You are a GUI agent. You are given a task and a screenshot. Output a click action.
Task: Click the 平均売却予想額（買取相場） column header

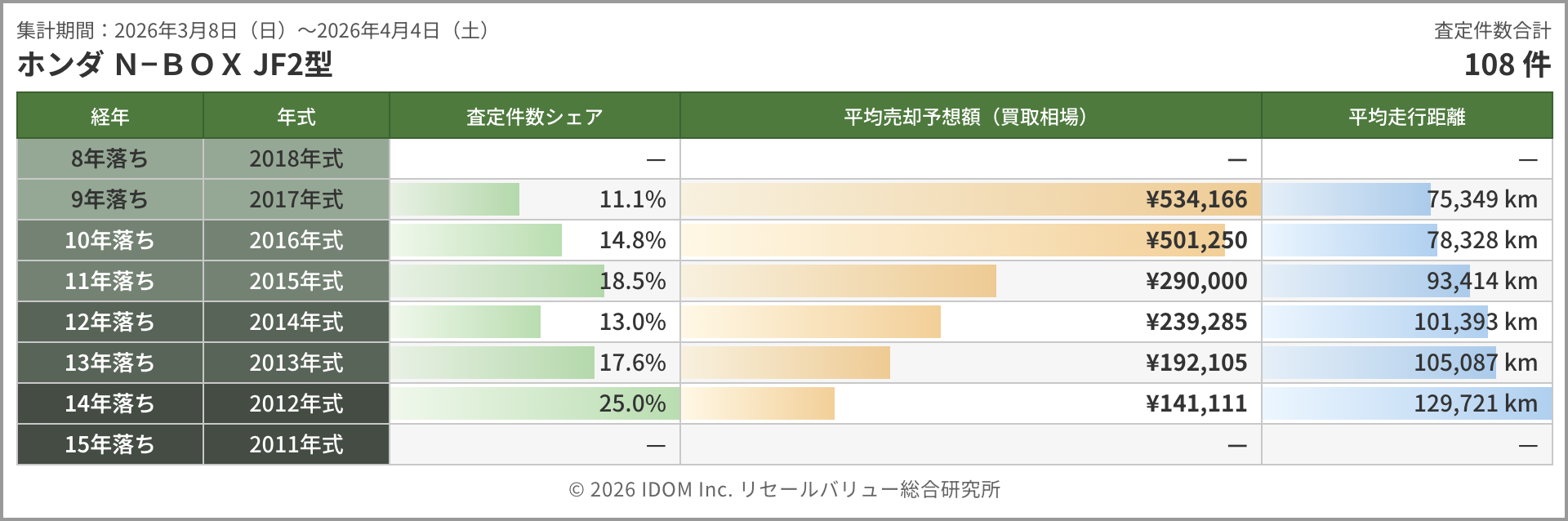tap(969, 117)
